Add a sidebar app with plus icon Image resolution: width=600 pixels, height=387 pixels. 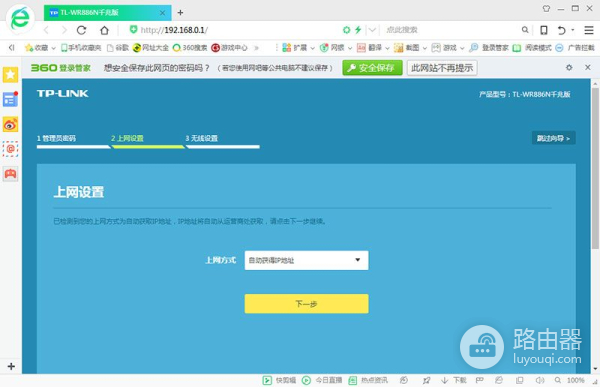11,366
